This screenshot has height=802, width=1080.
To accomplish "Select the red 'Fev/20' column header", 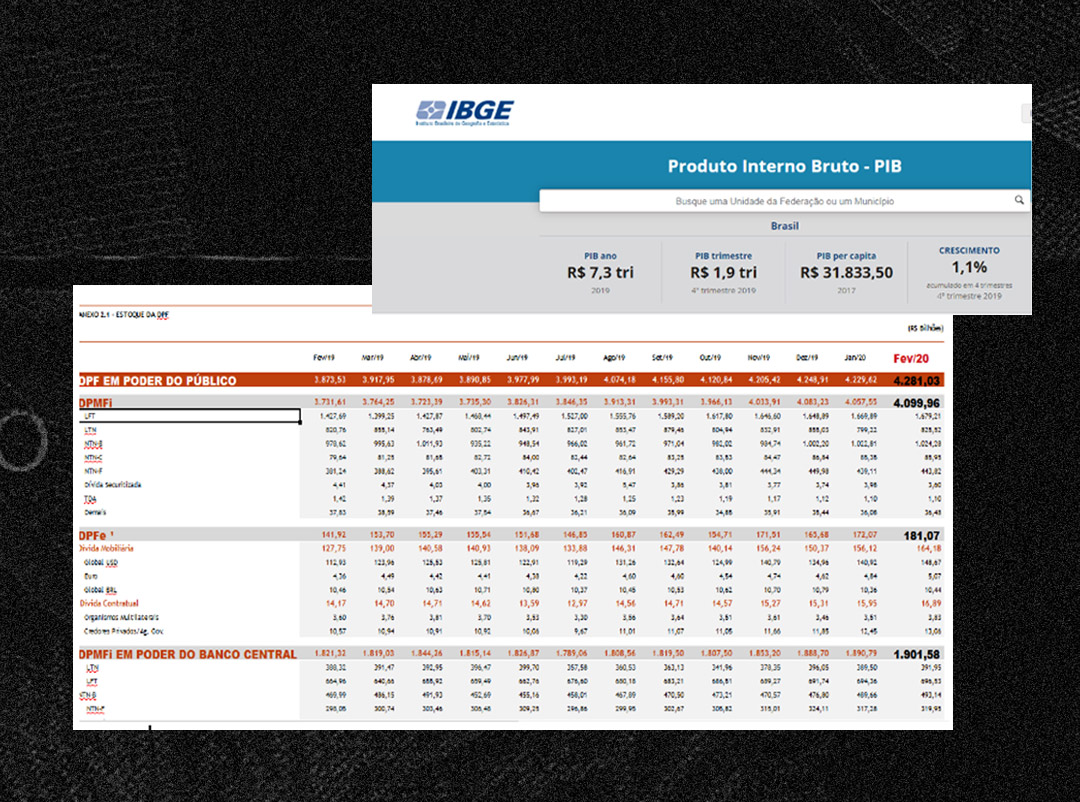I will (911, 358).
